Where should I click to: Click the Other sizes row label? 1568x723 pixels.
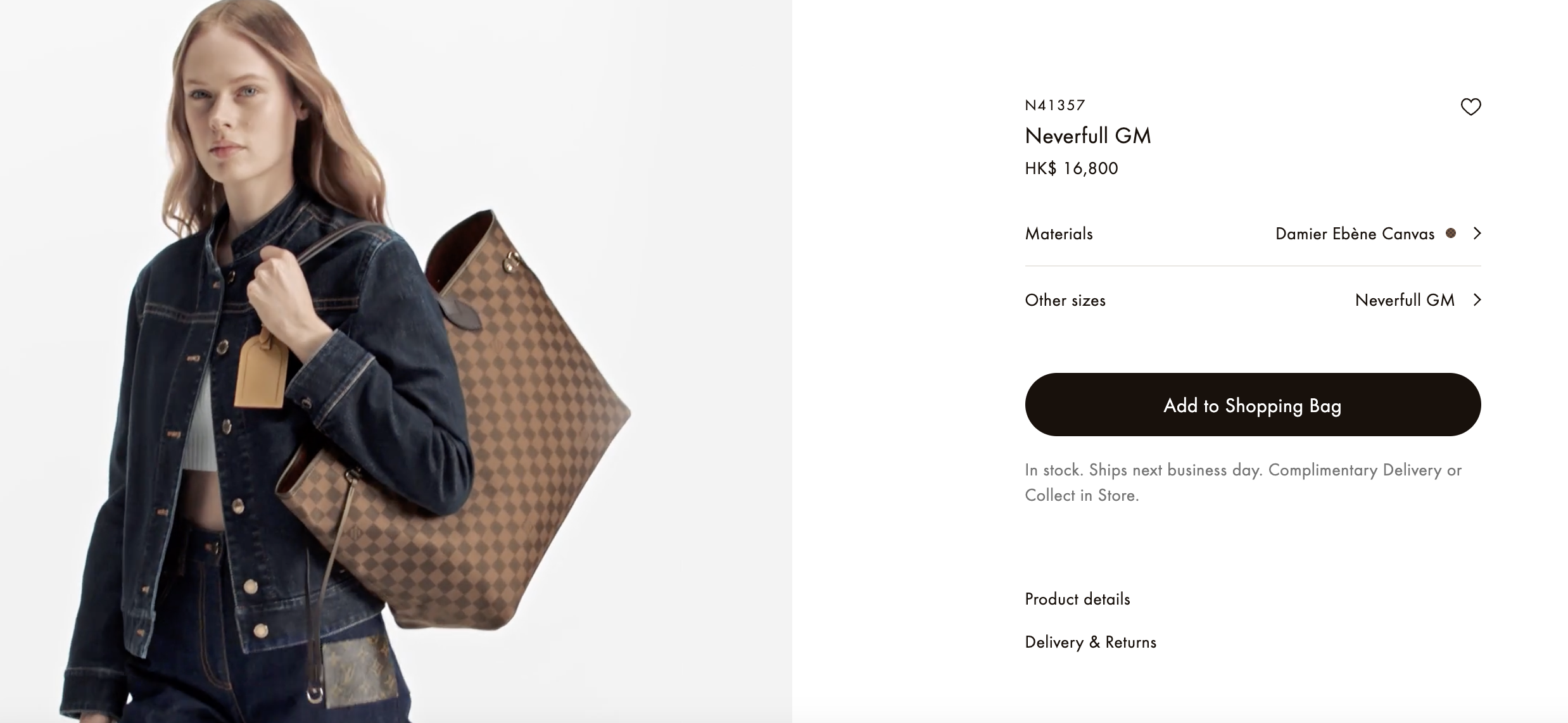[1065, 300]
